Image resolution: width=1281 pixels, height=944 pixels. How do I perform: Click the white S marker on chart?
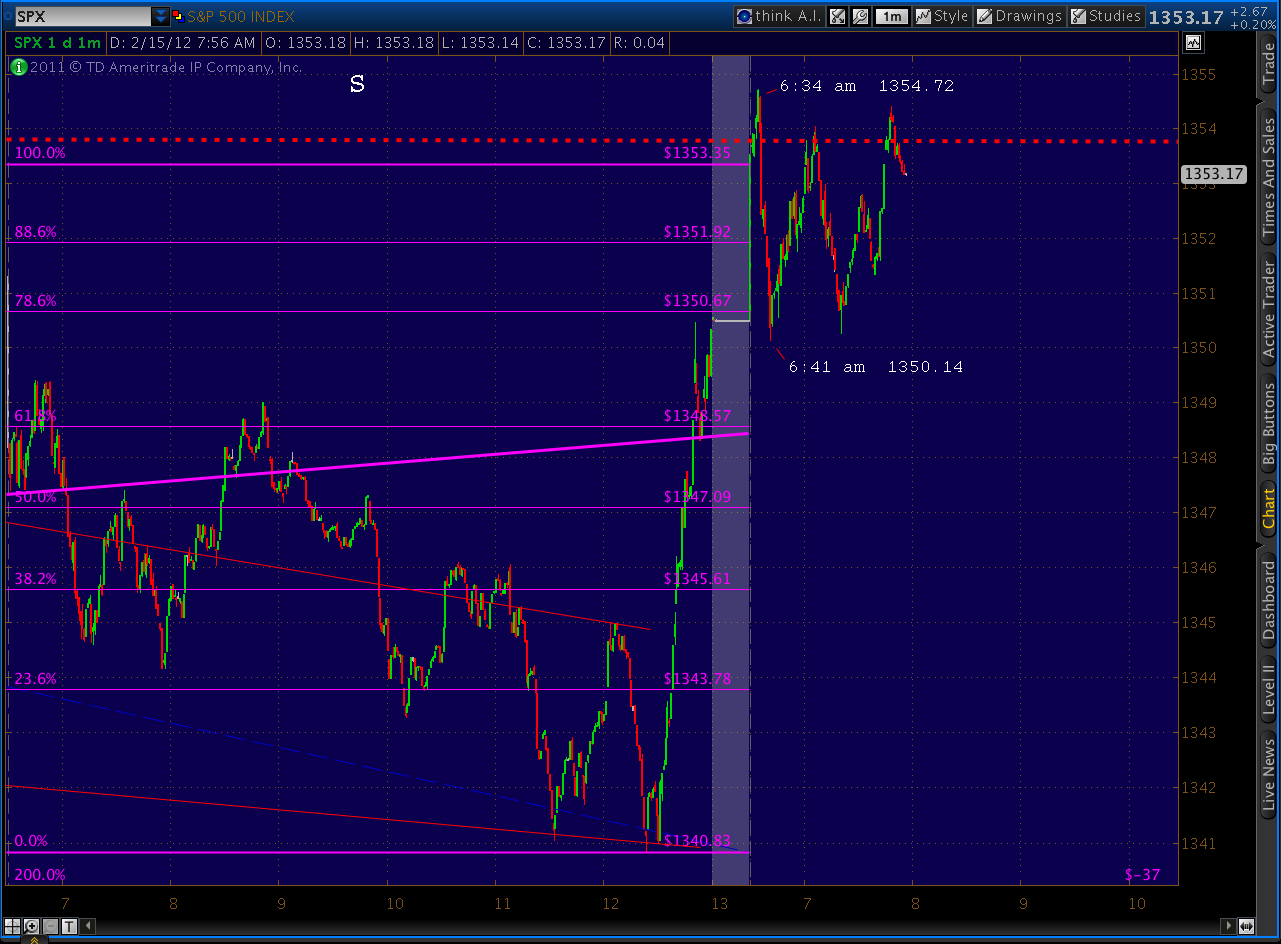click(x=357, y=85)
